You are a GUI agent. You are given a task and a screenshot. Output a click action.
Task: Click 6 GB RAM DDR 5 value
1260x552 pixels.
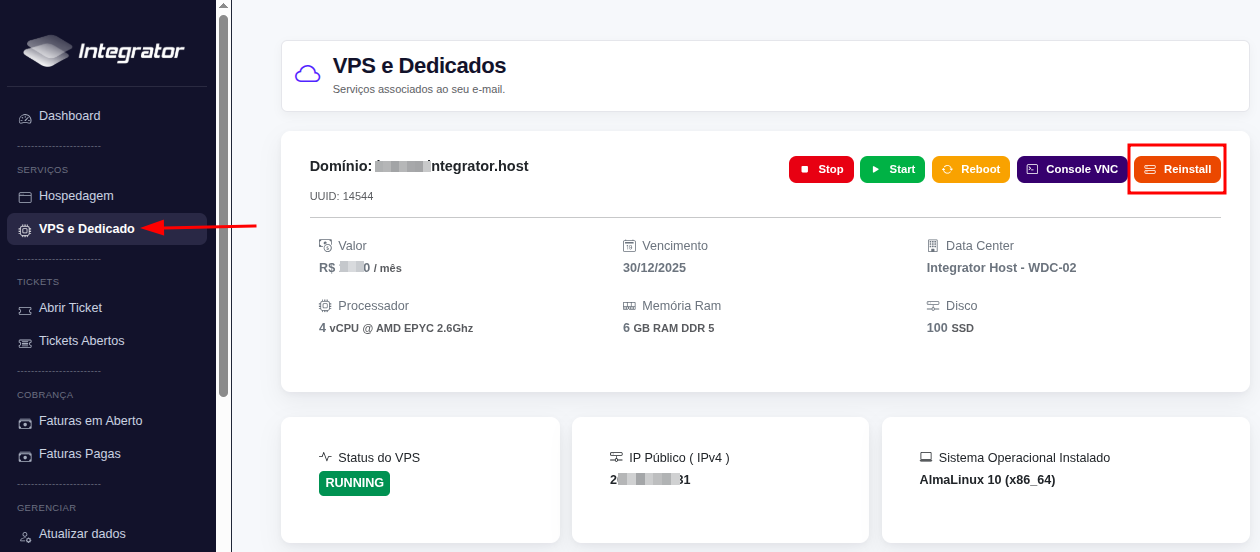(x=668, y=328)
